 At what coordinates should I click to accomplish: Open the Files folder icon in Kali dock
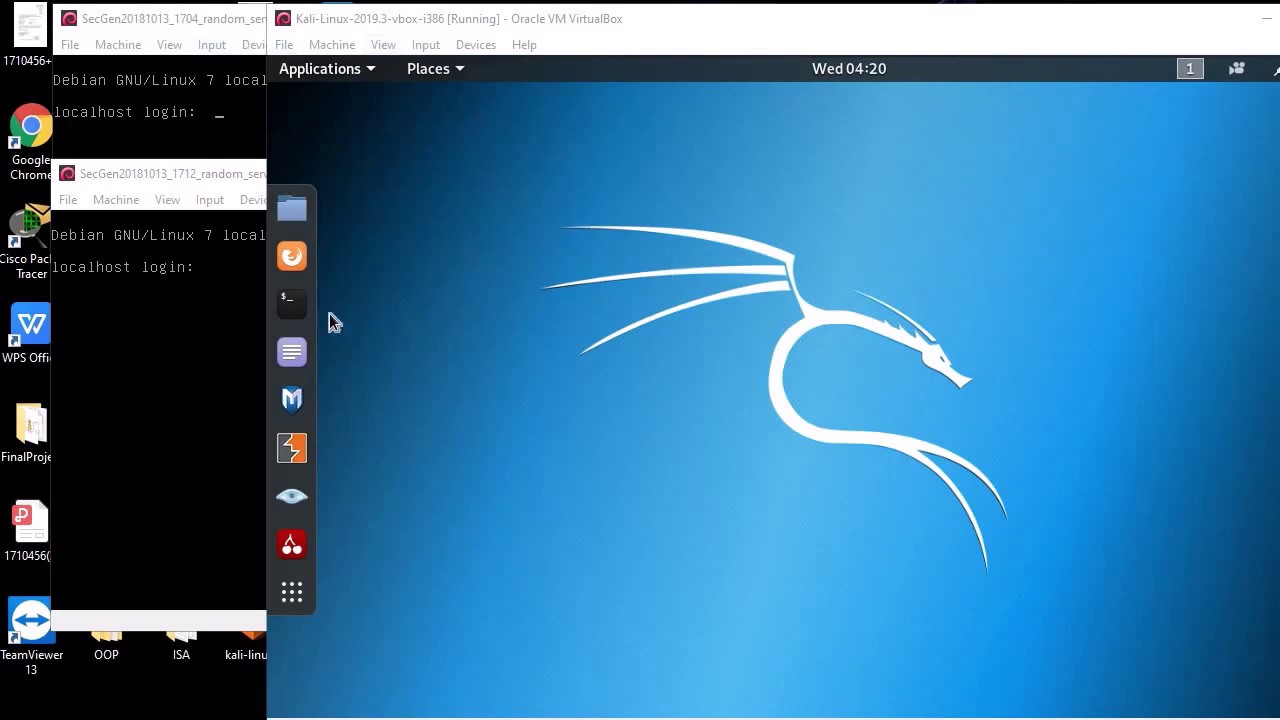tap(292, 208)
